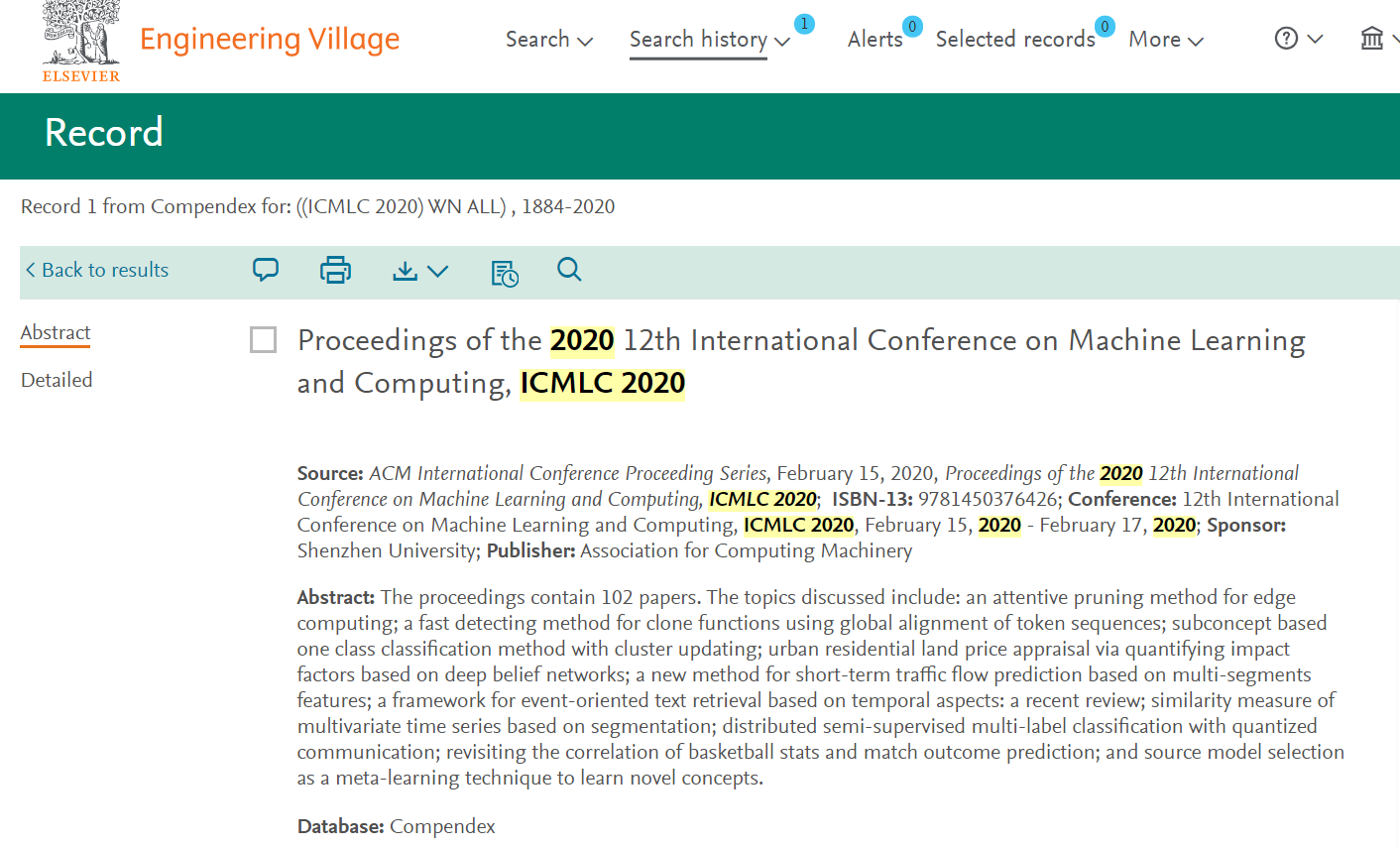Image resolution: width=1400 pixels, height=848 pixels.
Task: Expand the download options chevron
Action: coord(437,271)
